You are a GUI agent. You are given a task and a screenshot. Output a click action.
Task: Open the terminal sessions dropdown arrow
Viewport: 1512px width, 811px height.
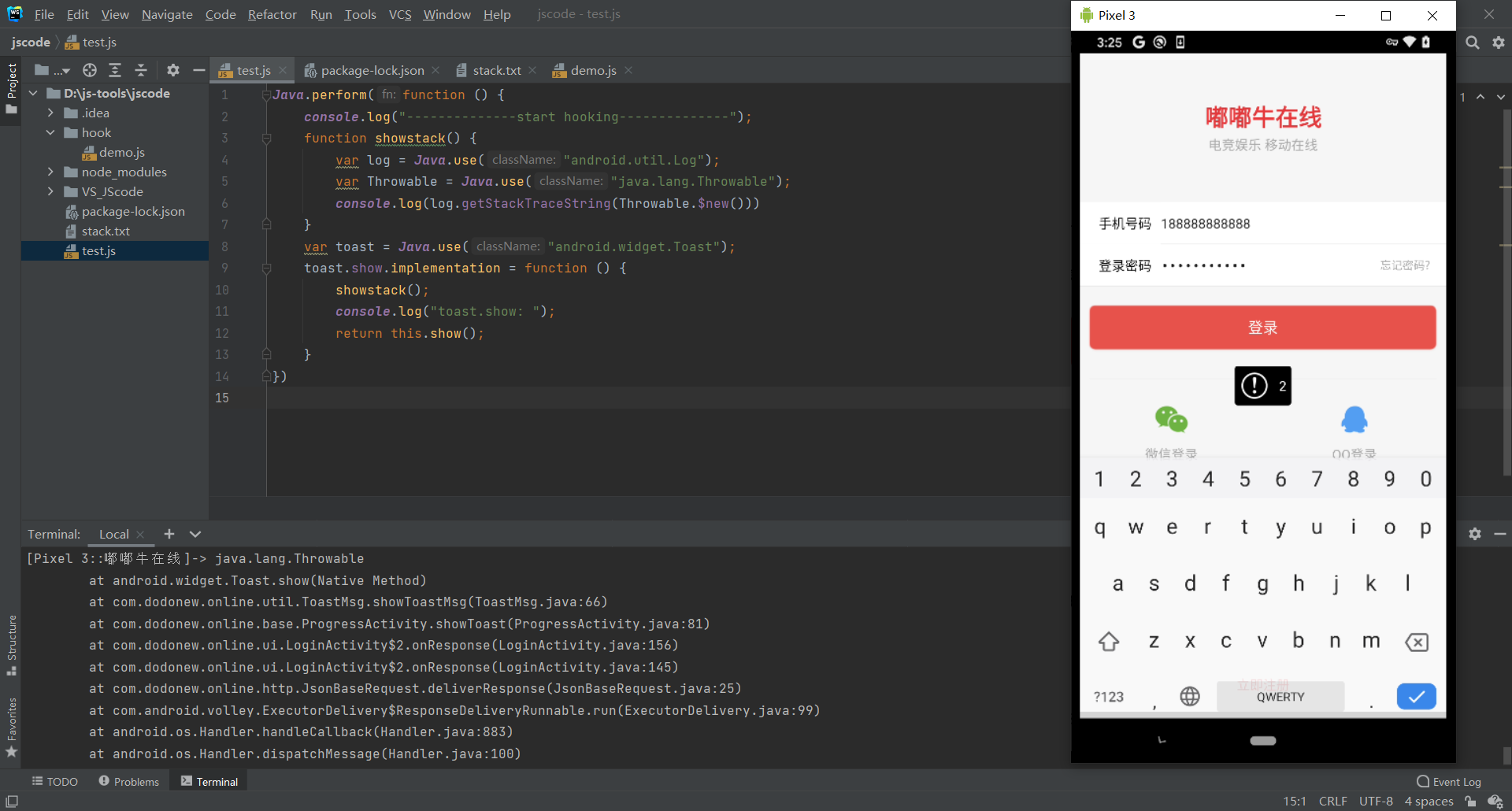(x=195, y=534)
